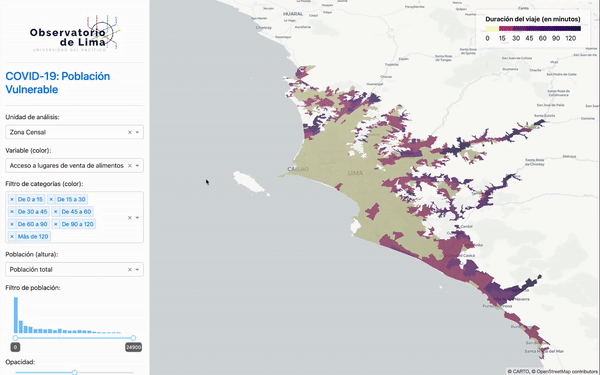The width and height of the screenshot is (600, 375).
Task: Remove the 'De 0 a 15' category tag
Action: coord(11,199)
